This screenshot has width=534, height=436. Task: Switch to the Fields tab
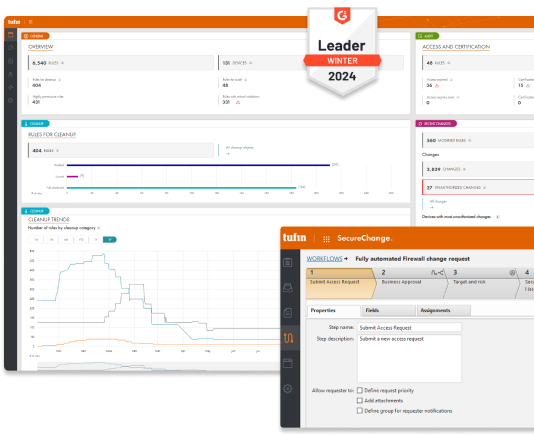pyautogui.click(x=389, y=310)
